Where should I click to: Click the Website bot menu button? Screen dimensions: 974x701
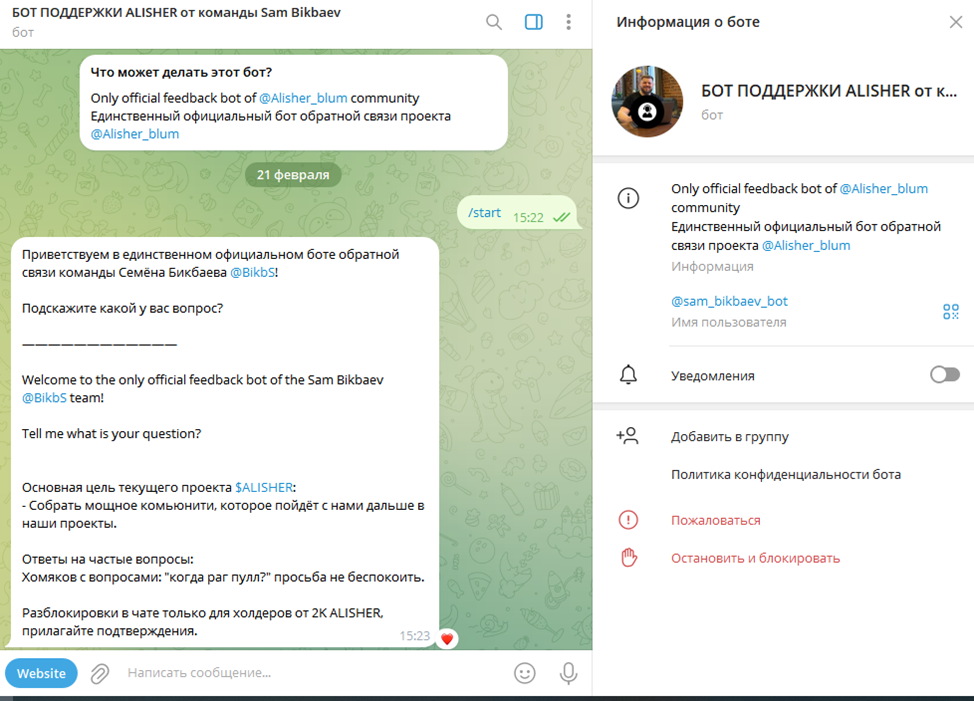coord(42,673)
